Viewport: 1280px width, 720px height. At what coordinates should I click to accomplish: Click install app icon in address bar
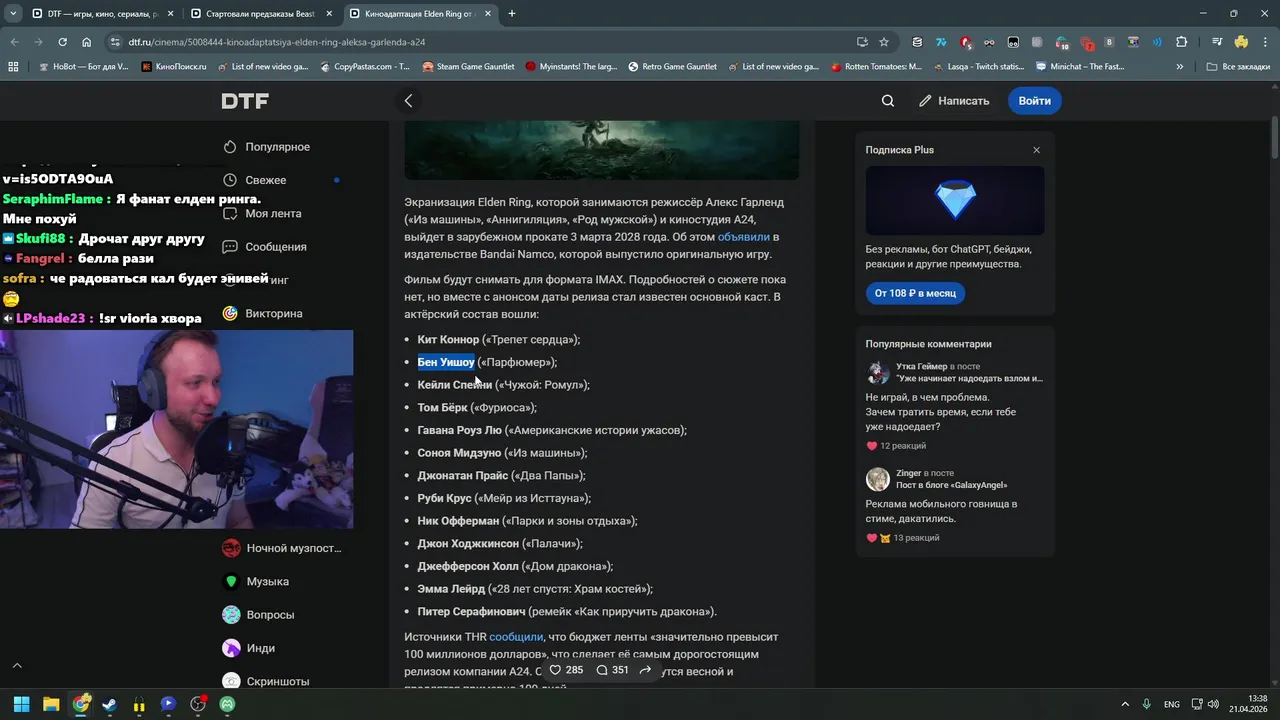(x=862, y=42)
